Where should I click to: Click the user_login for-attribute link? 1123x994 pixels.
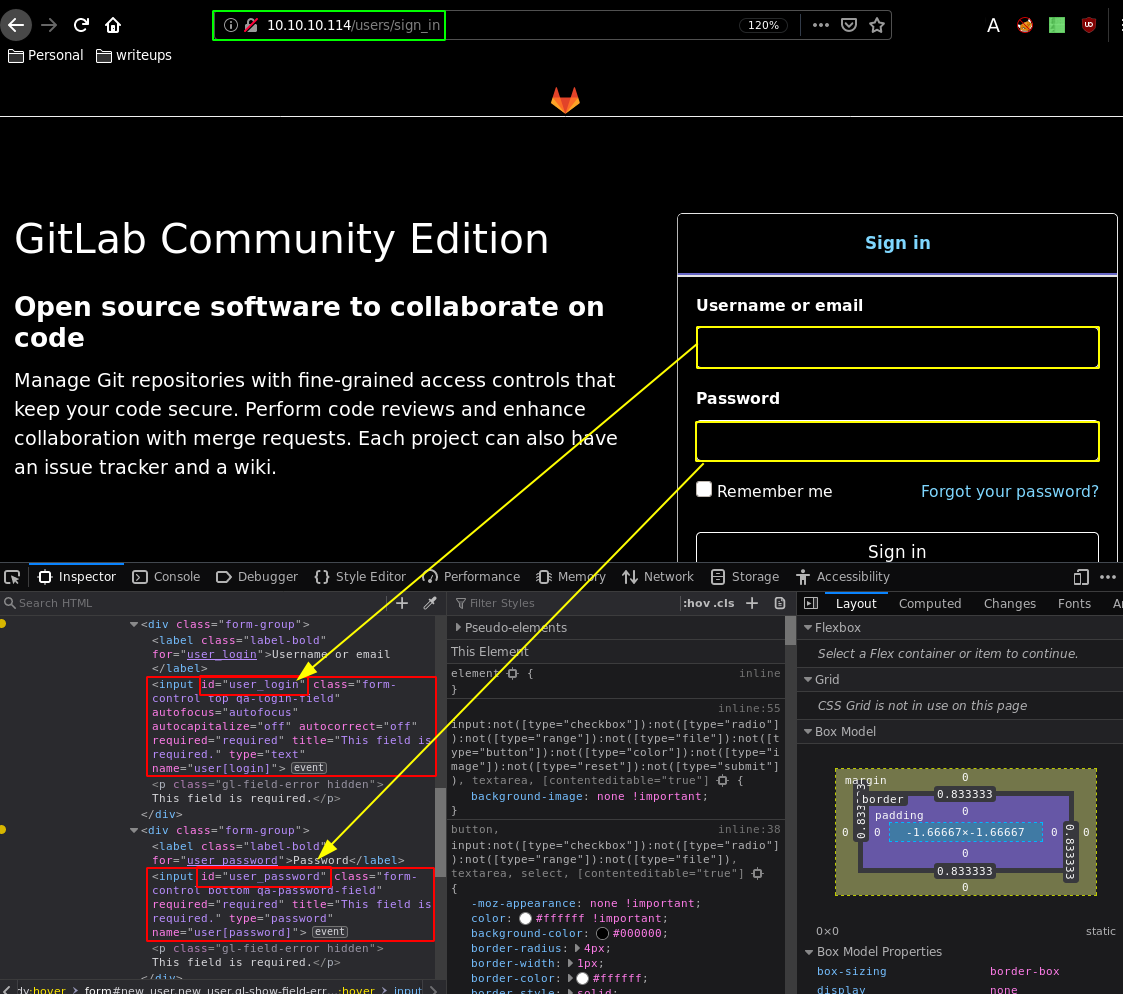click(x=221, y=654)
